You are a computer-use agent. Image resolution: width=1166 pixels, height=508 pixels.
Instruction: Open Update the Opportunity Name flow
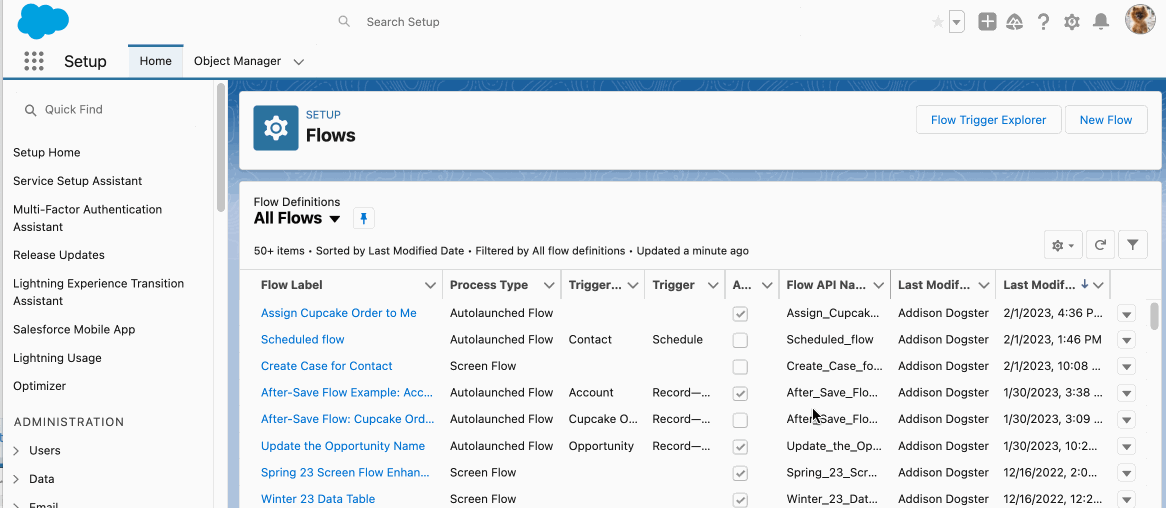click(x=343, y=446)
